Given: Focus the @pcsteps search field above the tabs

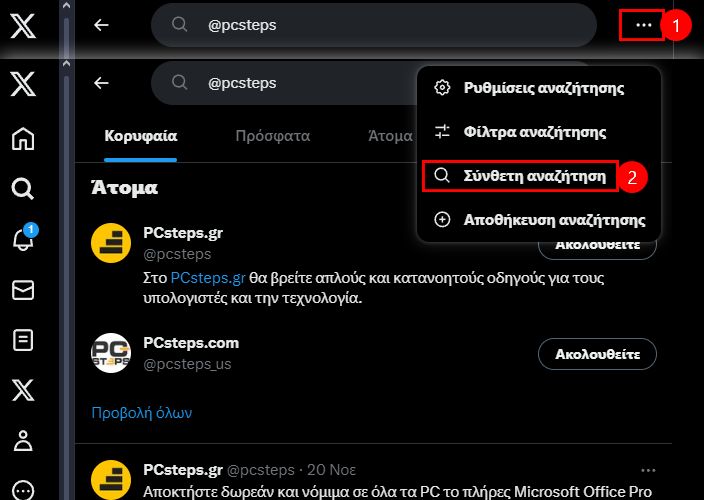Looking at the screenshot, I should pyautogui.click(x=285, y=83).
